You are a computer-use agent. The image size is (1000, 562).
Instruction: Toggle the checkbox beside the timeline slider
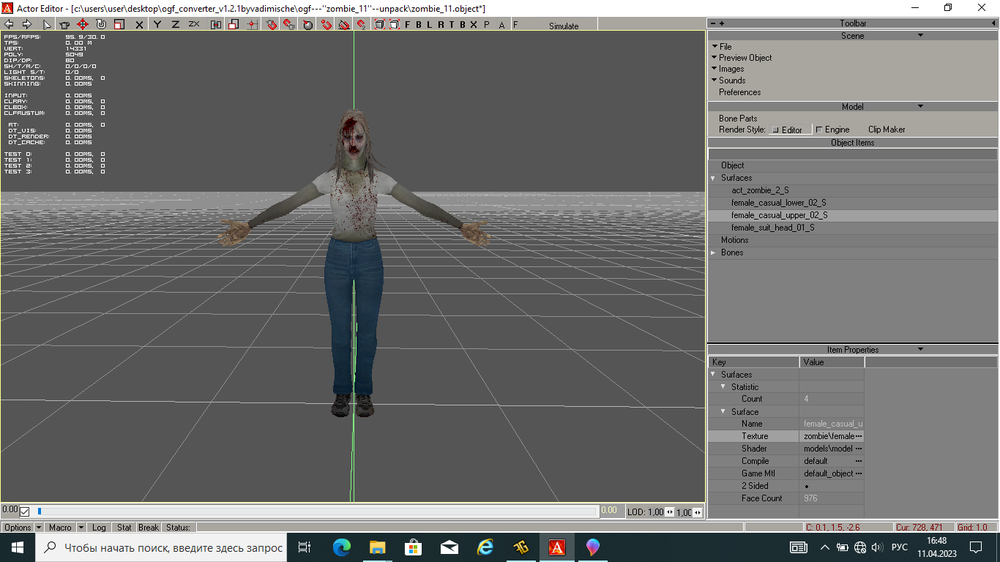(25, 512)
